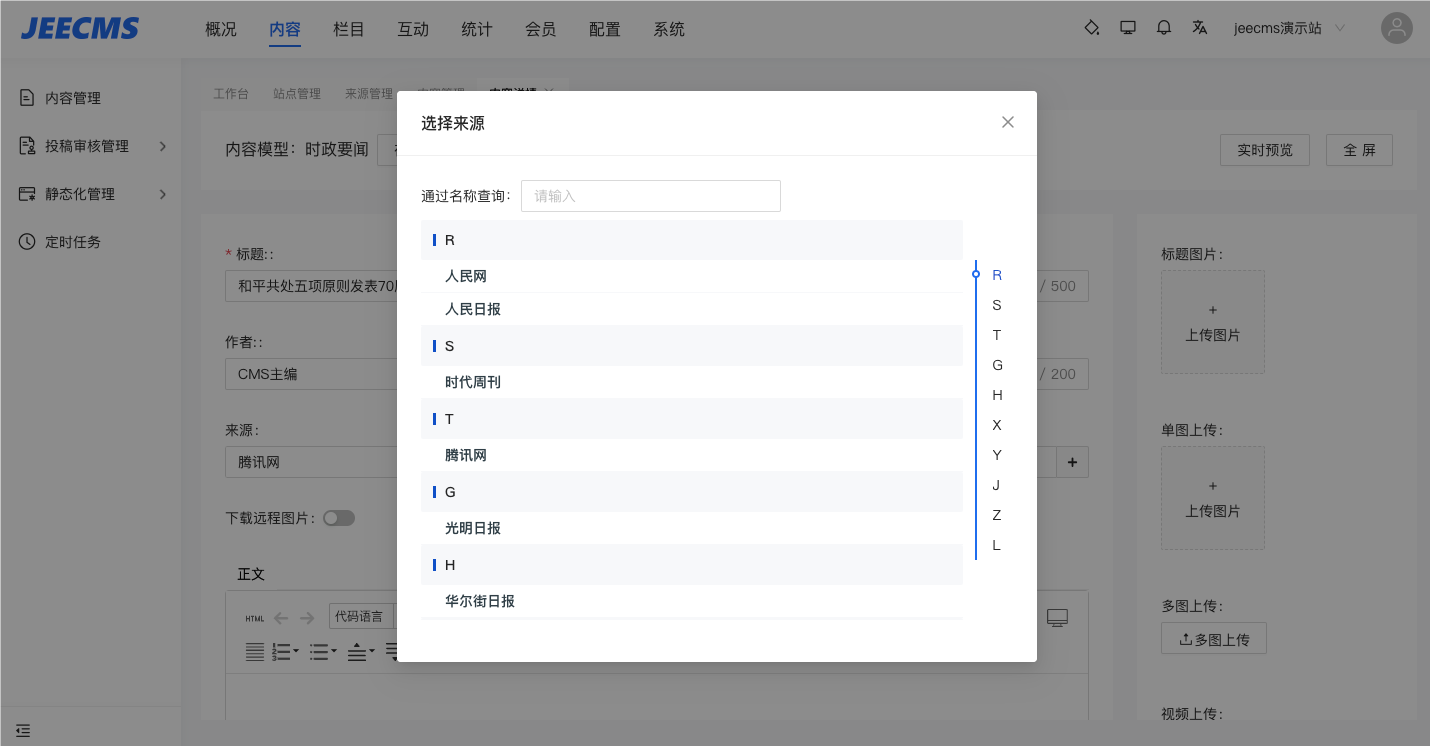Collapse the sidebar with bottom-left icon
The width and height of the screenshot is (1430, 746).
[x=23, y=730]
